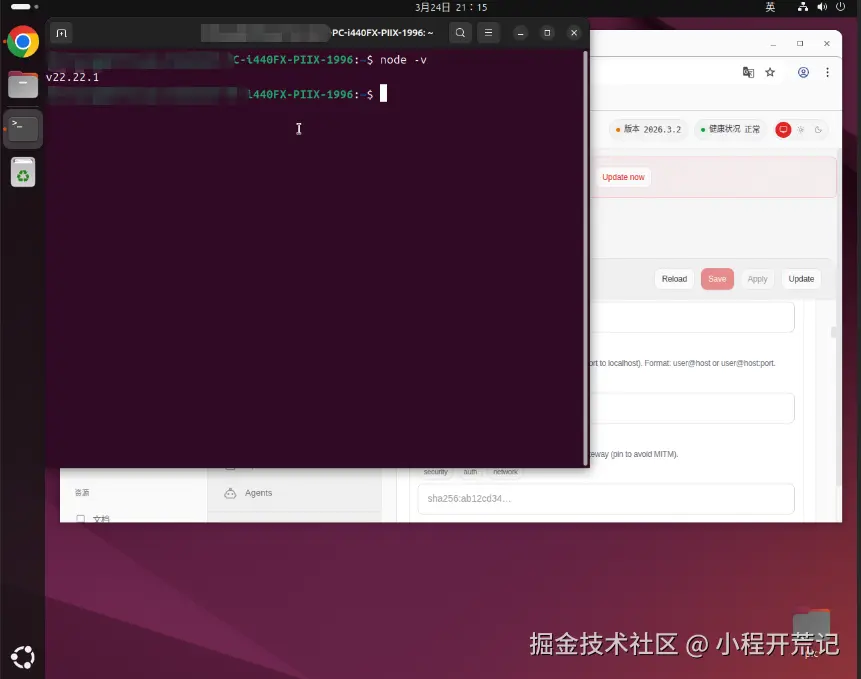
Task: Open the top-bar volume icon
Action: (x=822, y=7)
